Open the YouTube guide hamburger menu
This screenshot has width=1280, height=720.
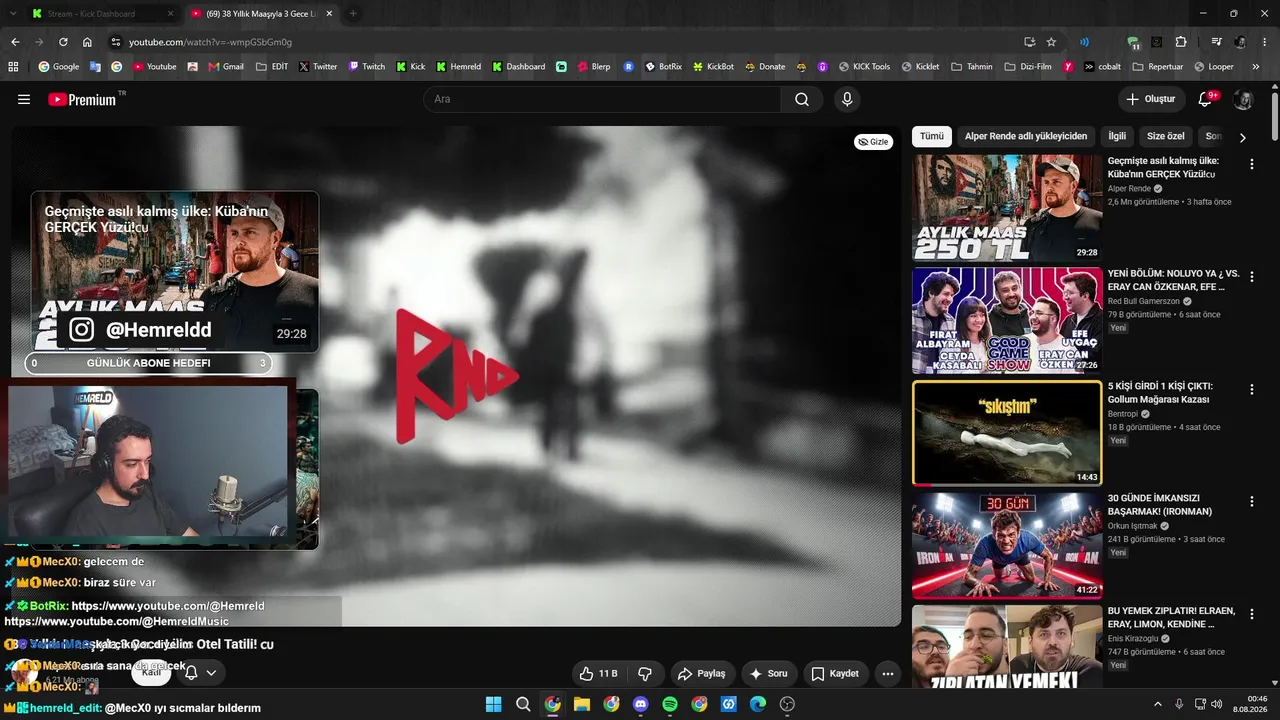24,99
